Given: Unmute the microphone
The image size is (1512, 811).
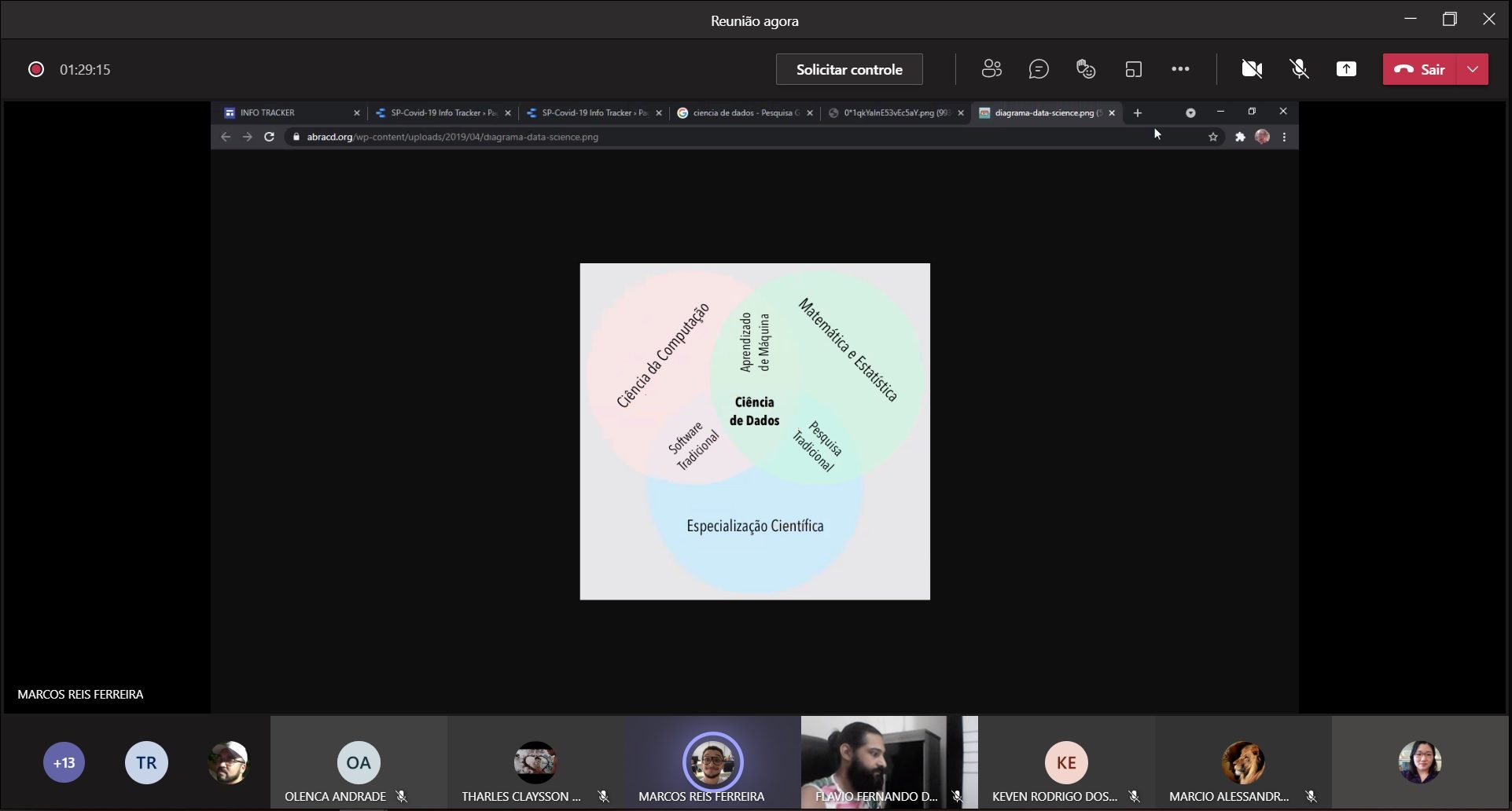Looking at the screenshot, I should coord(1299,69).
